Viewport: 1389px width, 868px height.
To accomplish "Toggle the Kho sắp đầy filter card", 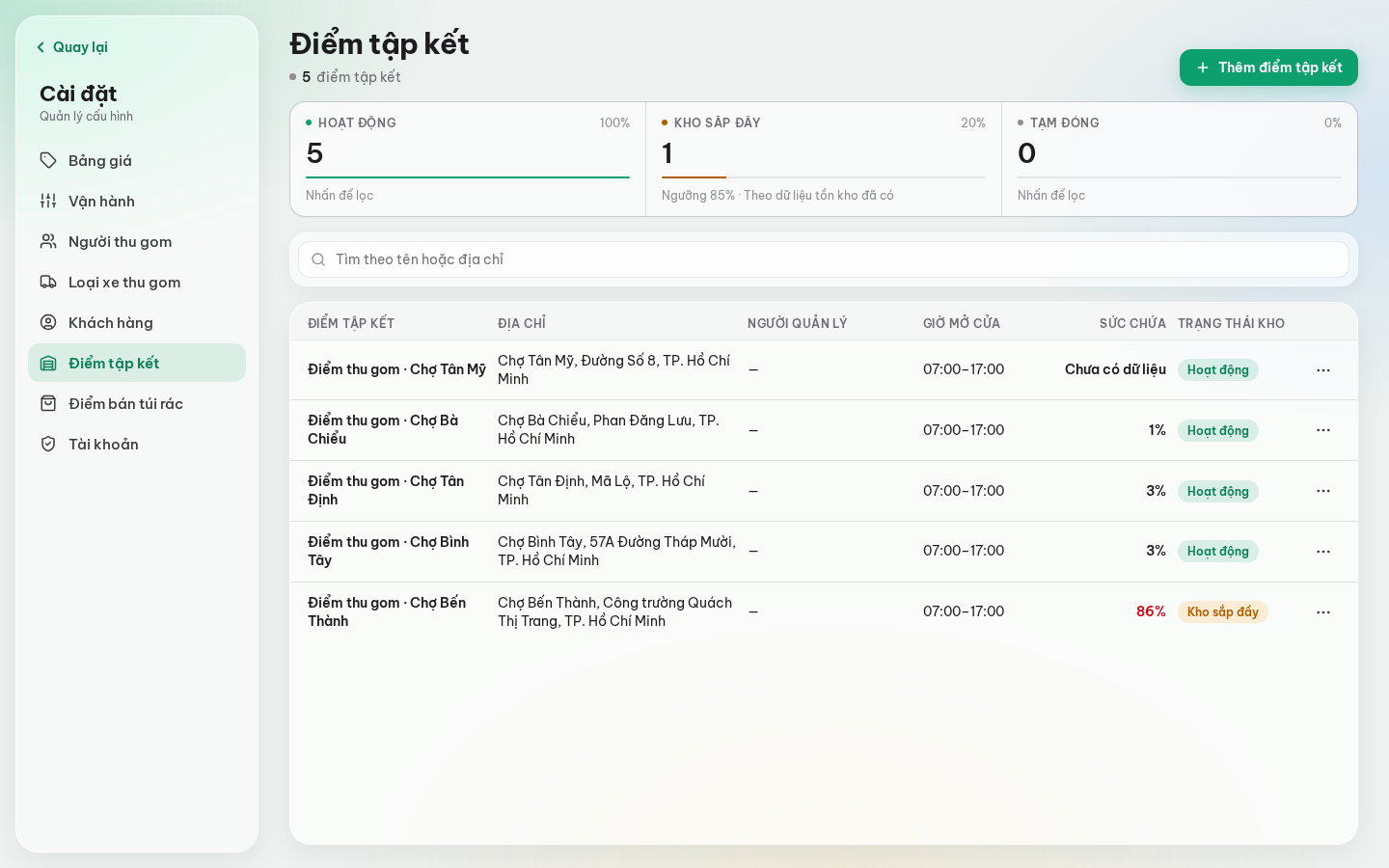I will tap(824, 159).
